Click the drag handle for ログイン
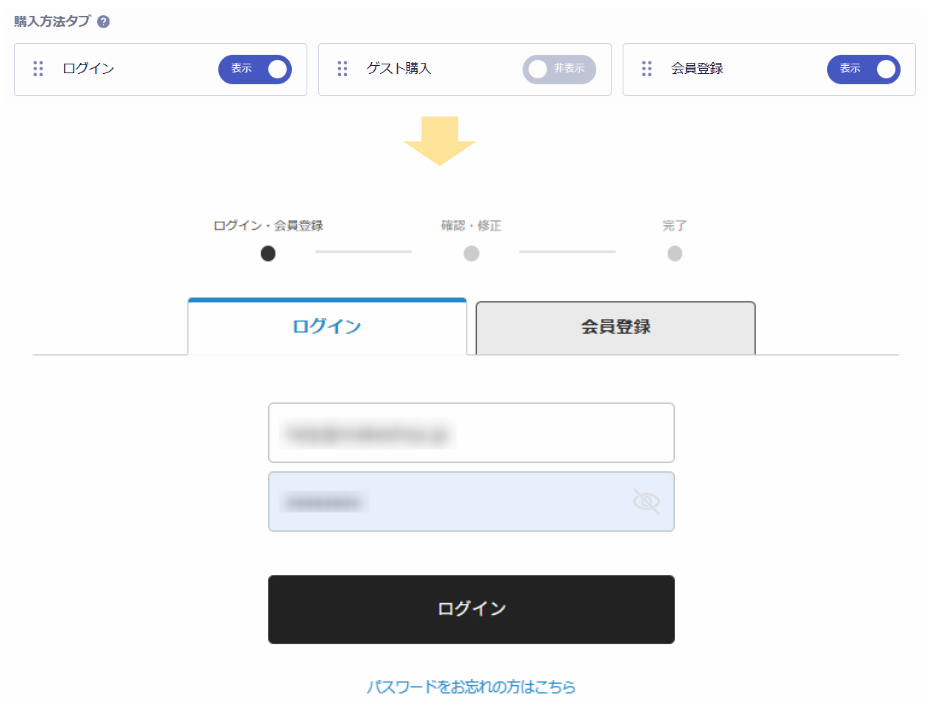This screenshot has width=932, height=711. [x=39, y=69]
